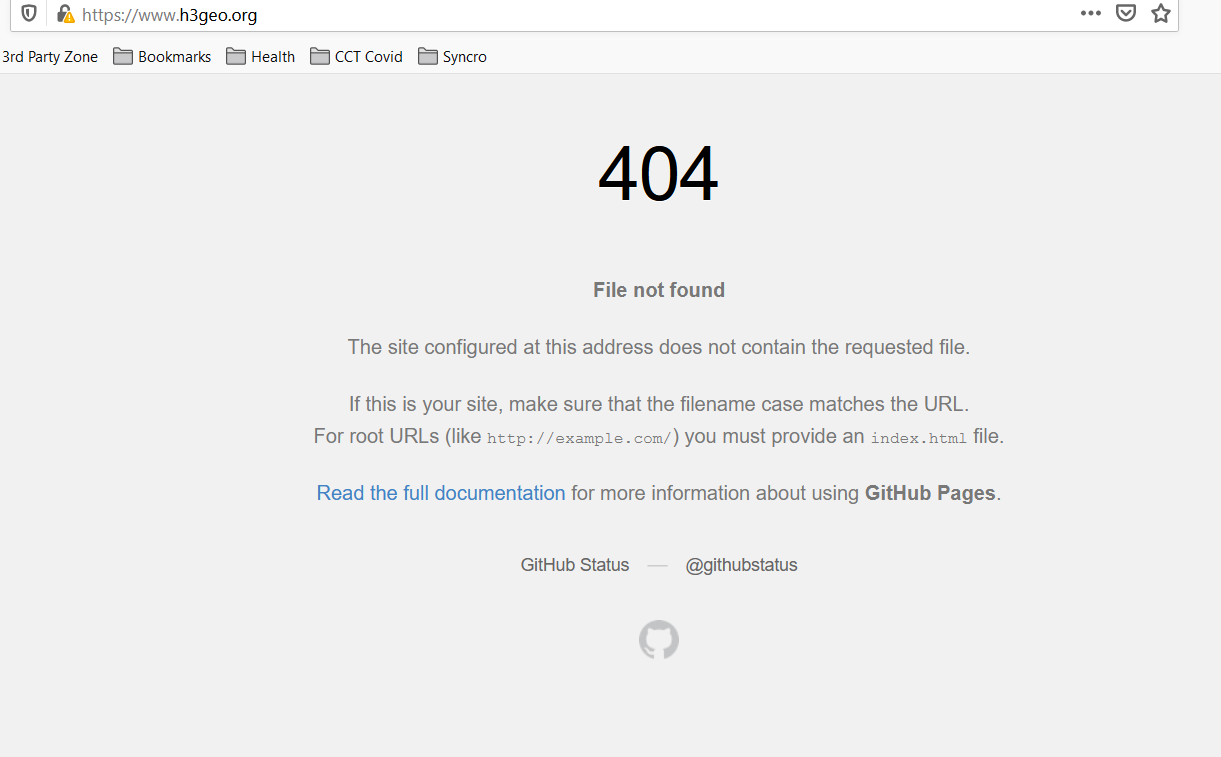Click the http://example.com/ sample URL text

click(x=579, y=438)
